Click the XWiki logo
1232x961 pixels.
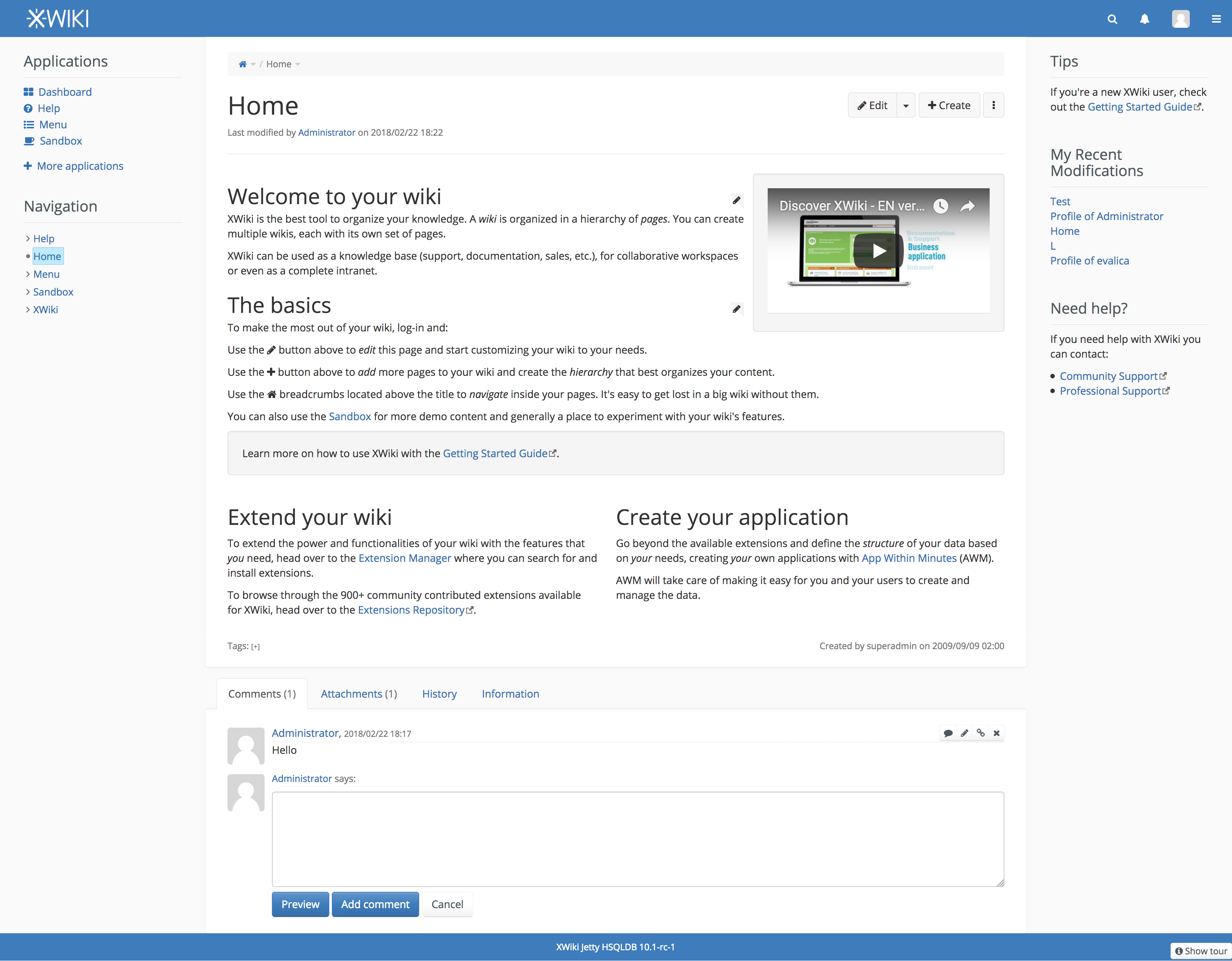pyautogui.click(x=58, y=18)
